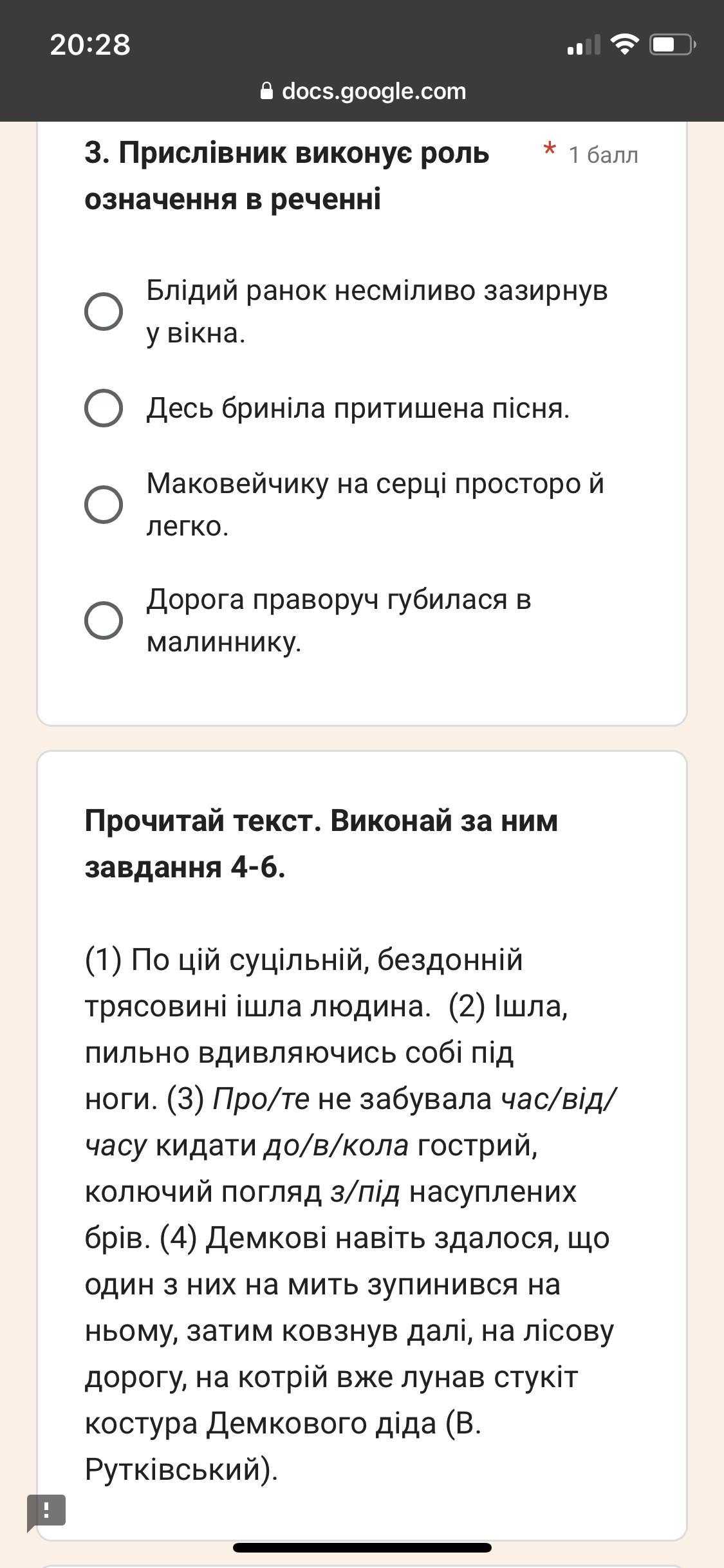Screen dimensions: 724x1568
Task: Click the answer text 'Дорога праворуч губилася в малиннику.'
Action: tap(339, 621)
